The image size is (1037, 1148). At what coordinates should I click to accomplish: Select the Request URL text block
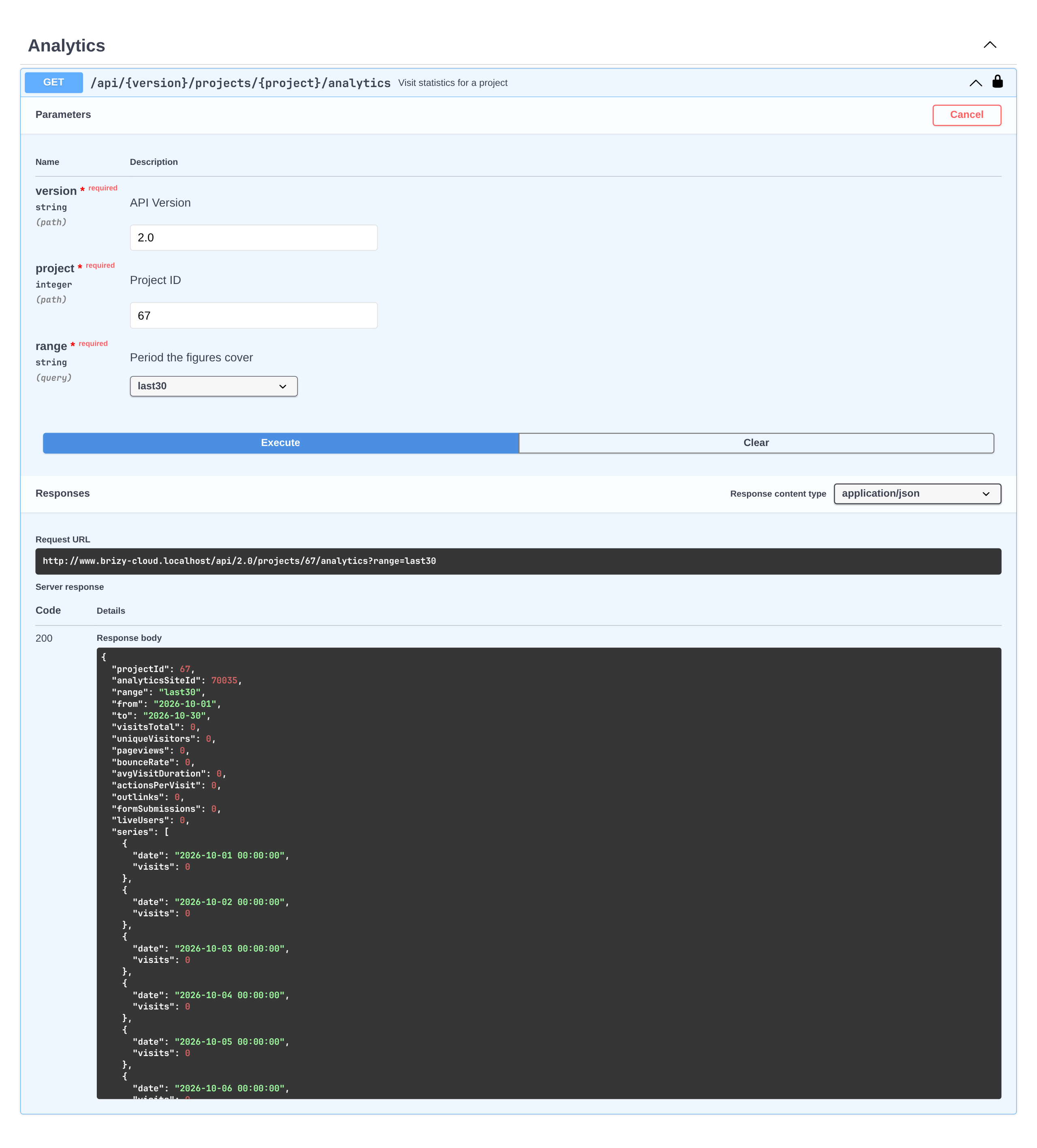coord(518,561)
